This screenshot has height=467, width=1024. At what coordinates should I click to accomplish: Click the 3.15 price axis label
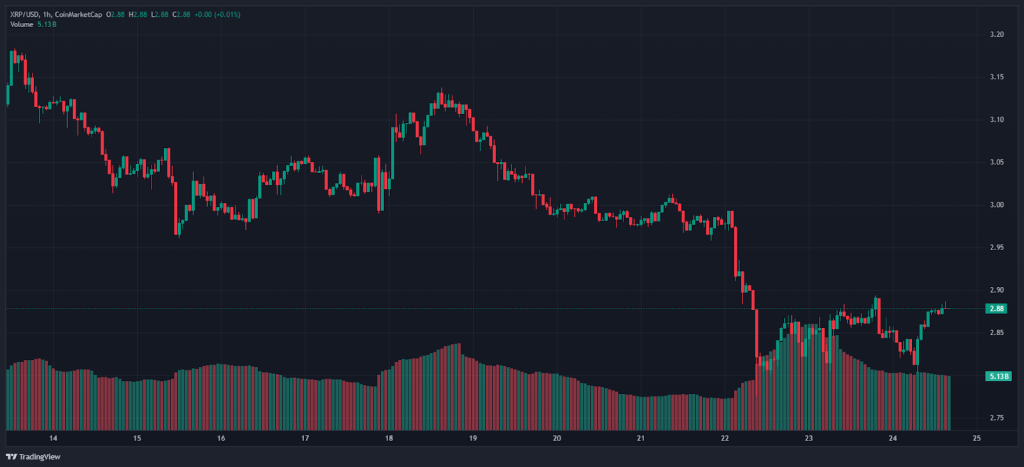(995, 78)
